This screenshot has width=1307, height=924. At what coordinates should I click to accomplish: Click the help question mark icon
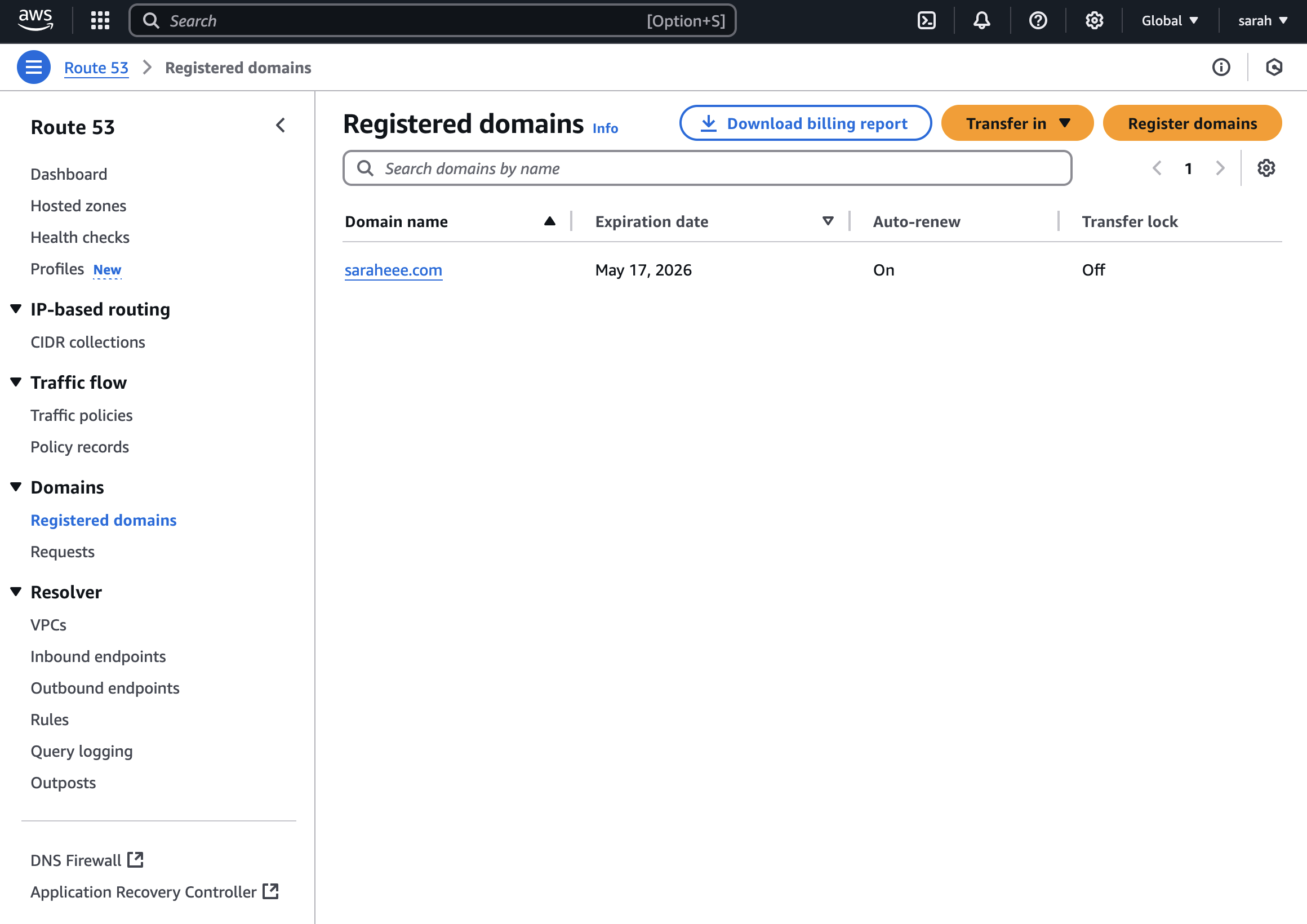coord(1038,21)
